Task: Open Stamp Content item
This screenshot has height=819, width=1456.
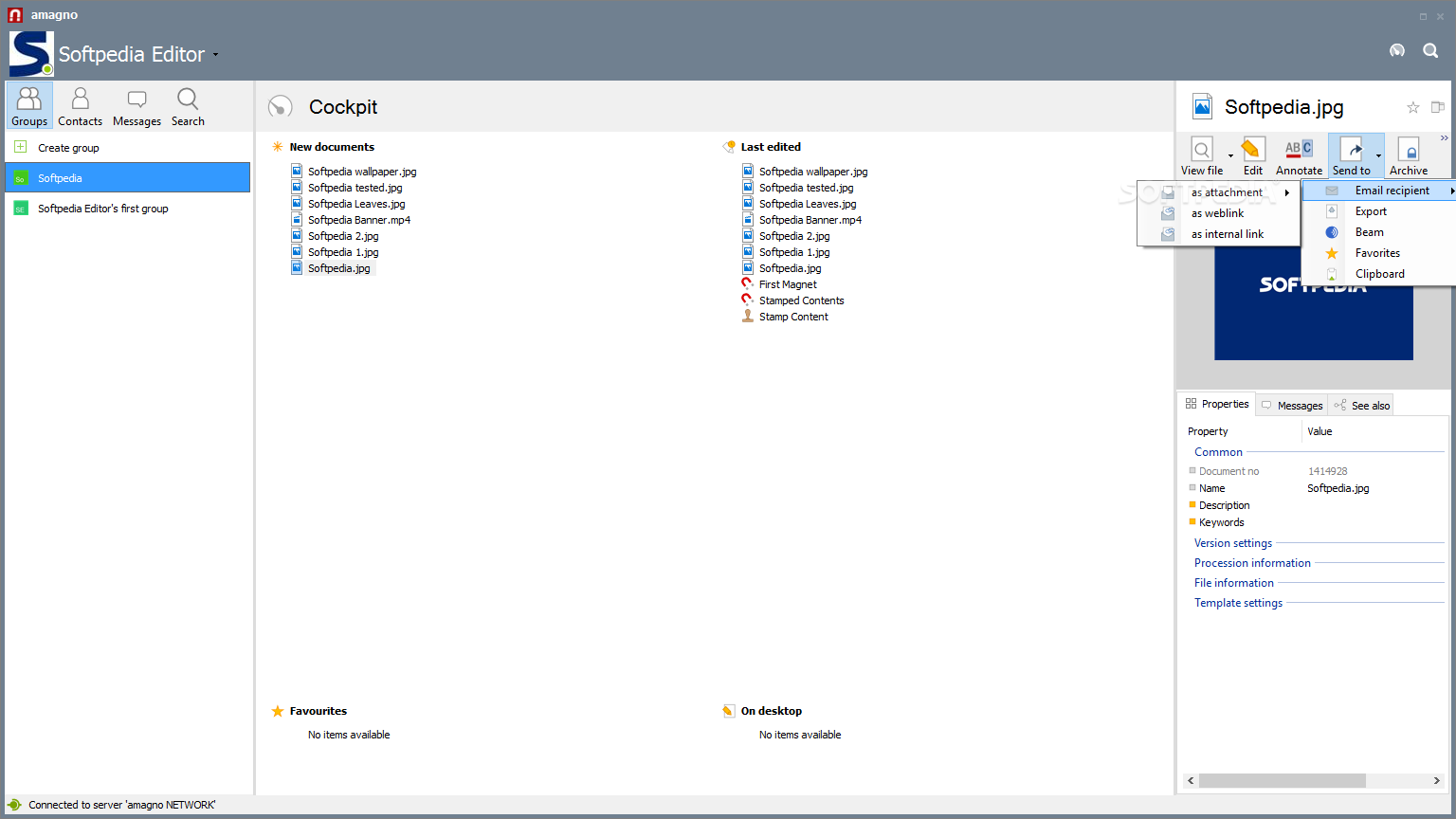Action: (x=793, y=317)
